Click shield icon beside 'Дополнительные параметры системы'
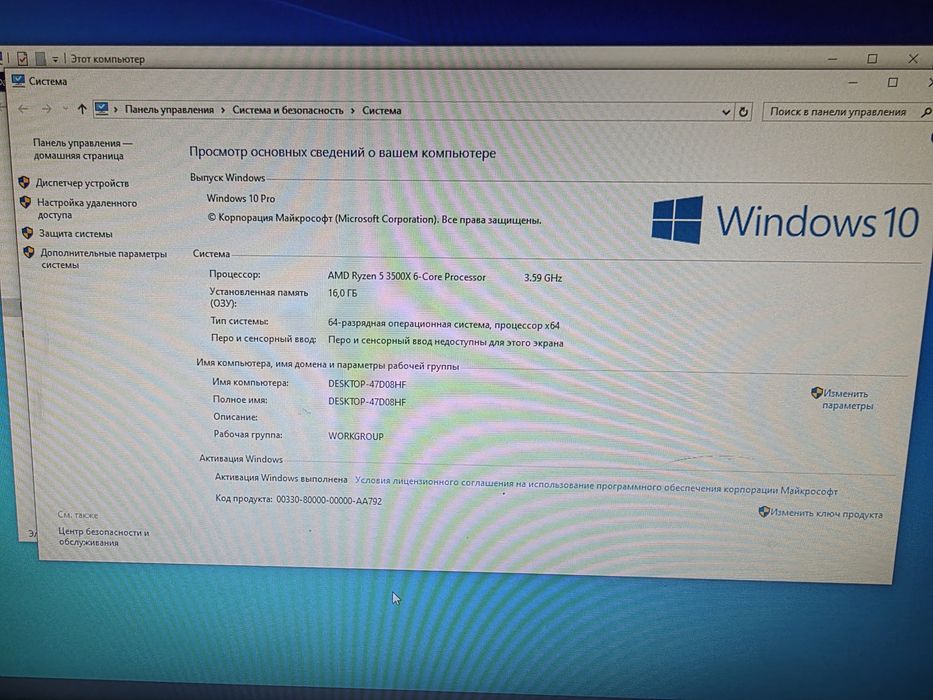 pos(29,252)
